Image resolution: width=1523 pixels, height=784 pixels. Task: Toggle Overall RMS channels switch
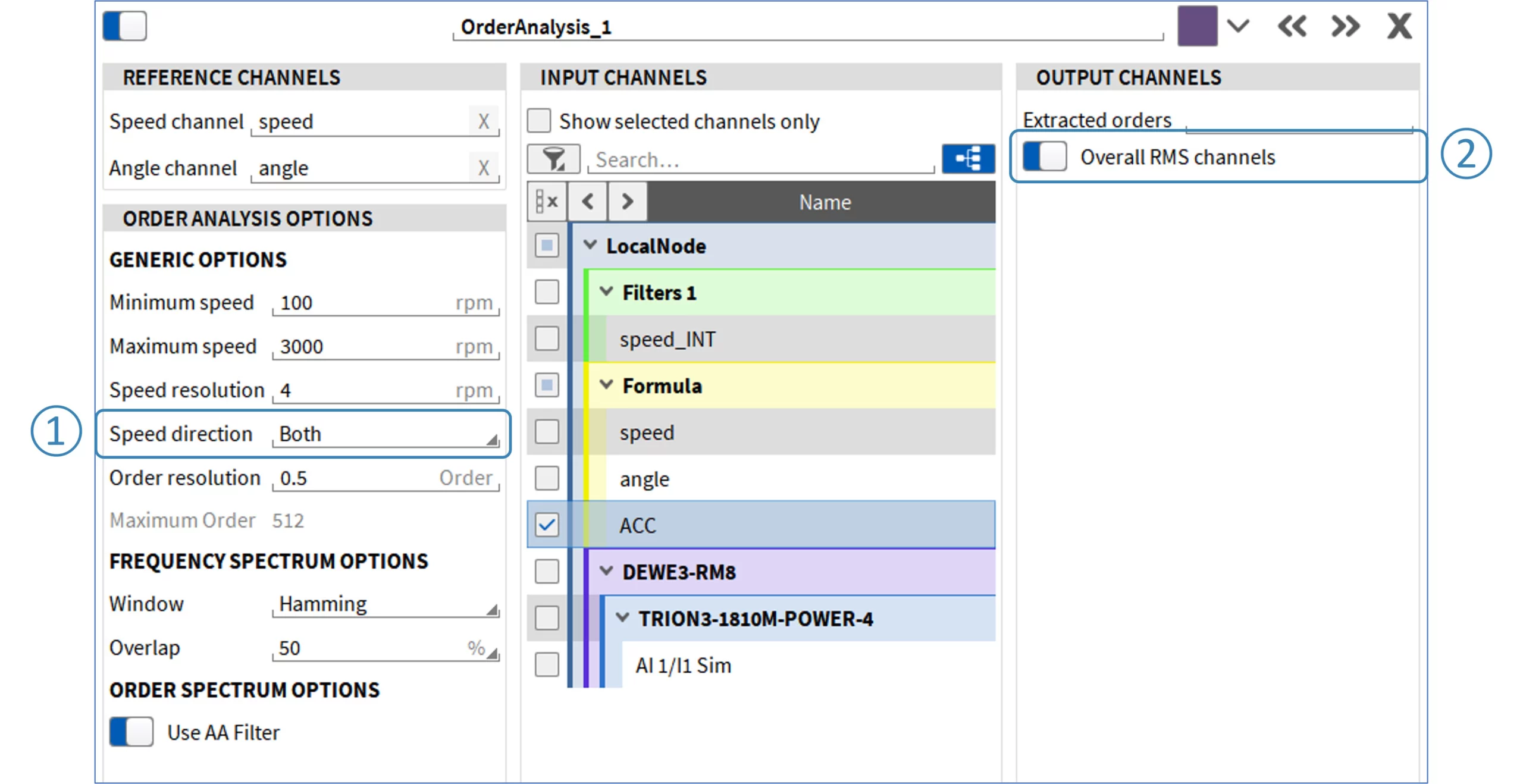click(x=1043, y=157)
